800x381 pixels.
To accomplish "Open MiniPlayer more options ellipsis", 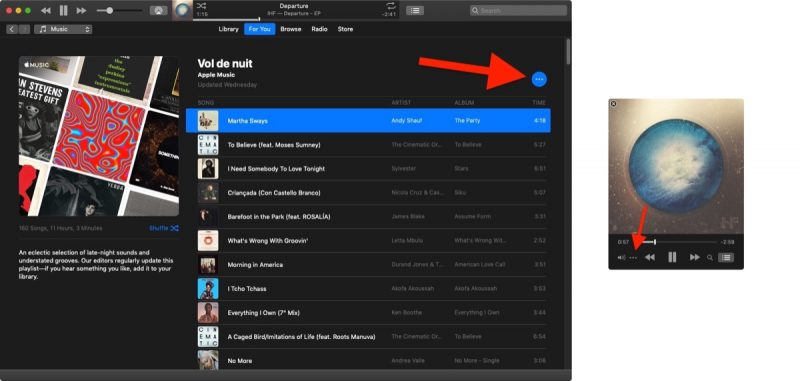I will coord(633,258).
